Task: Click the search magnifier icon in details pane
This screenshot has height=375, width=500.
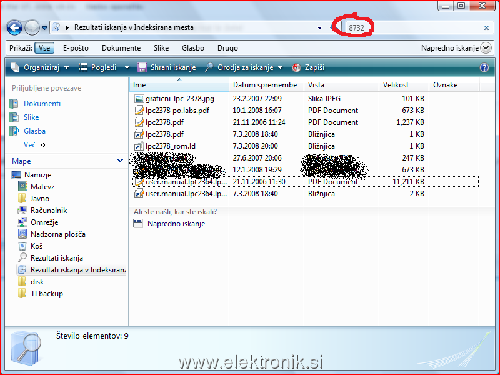Action: (26, 348)
